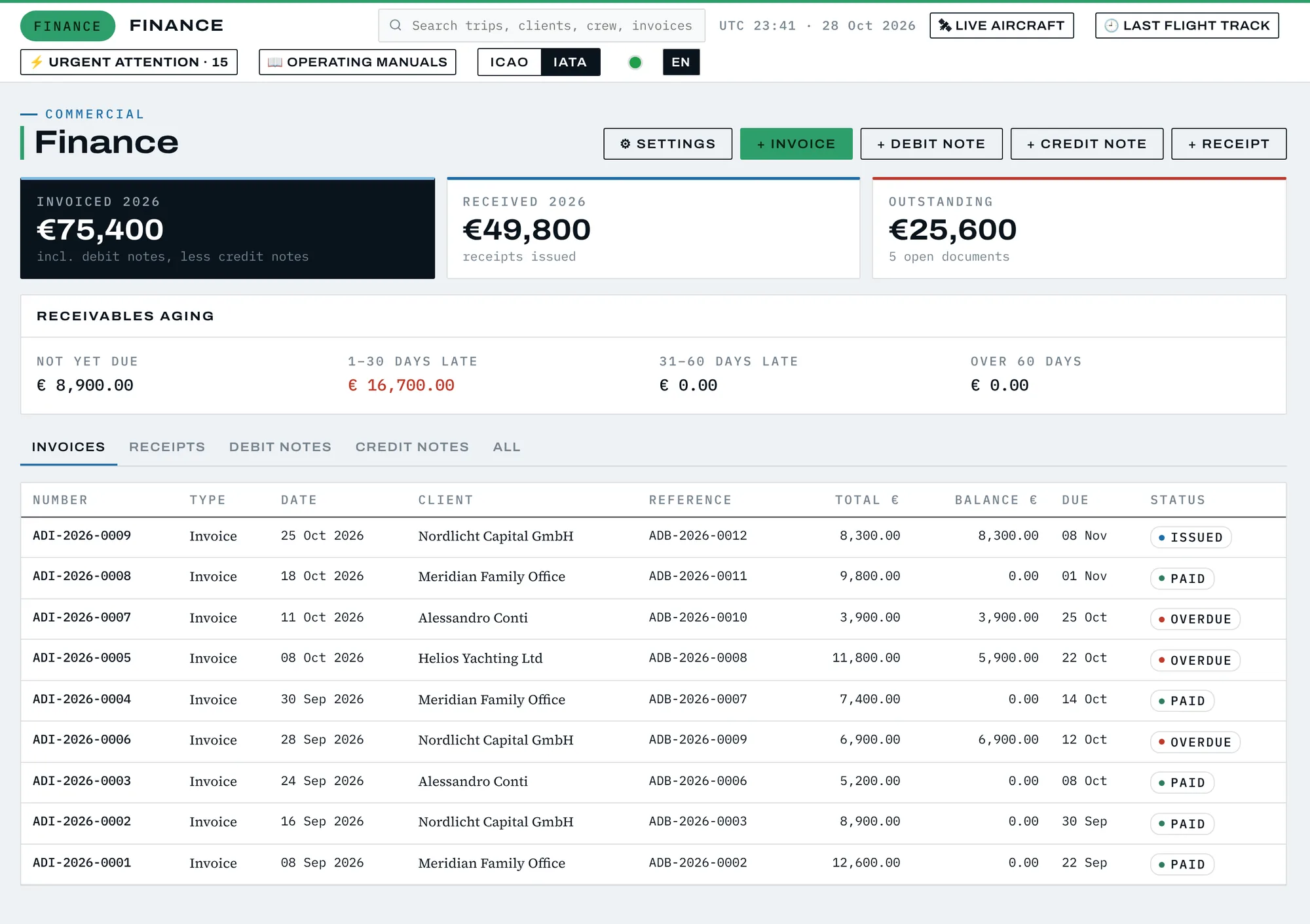The height and width of the screenshot is (924, 1310).
Task: Sort by the Number column header
Action: point(60,500)
